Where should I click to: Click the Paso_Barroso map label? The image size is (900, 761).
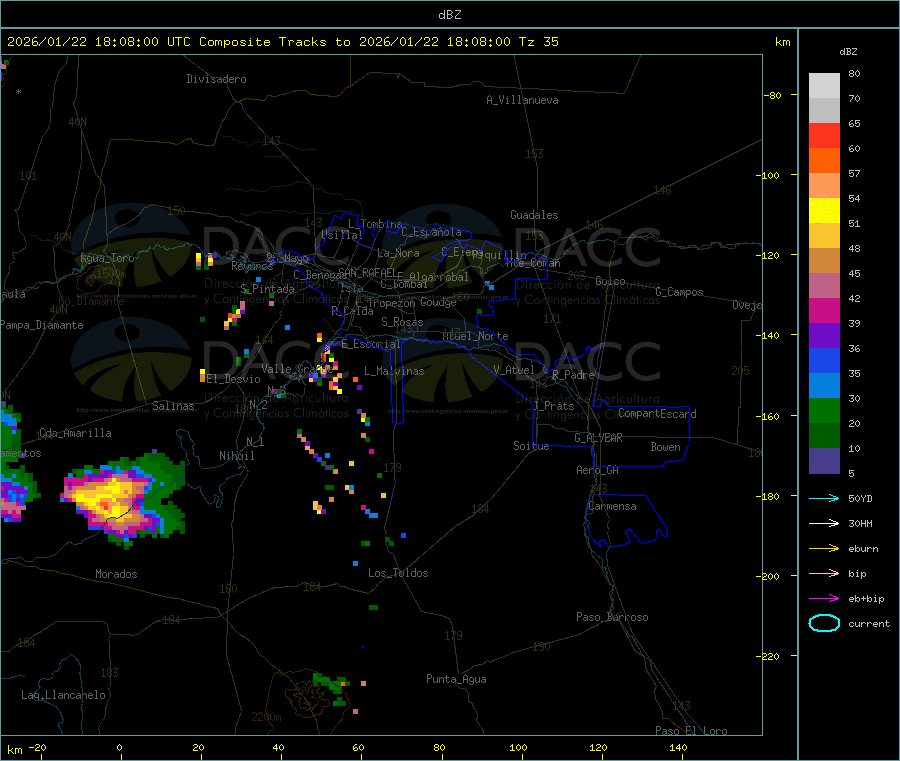612,617
